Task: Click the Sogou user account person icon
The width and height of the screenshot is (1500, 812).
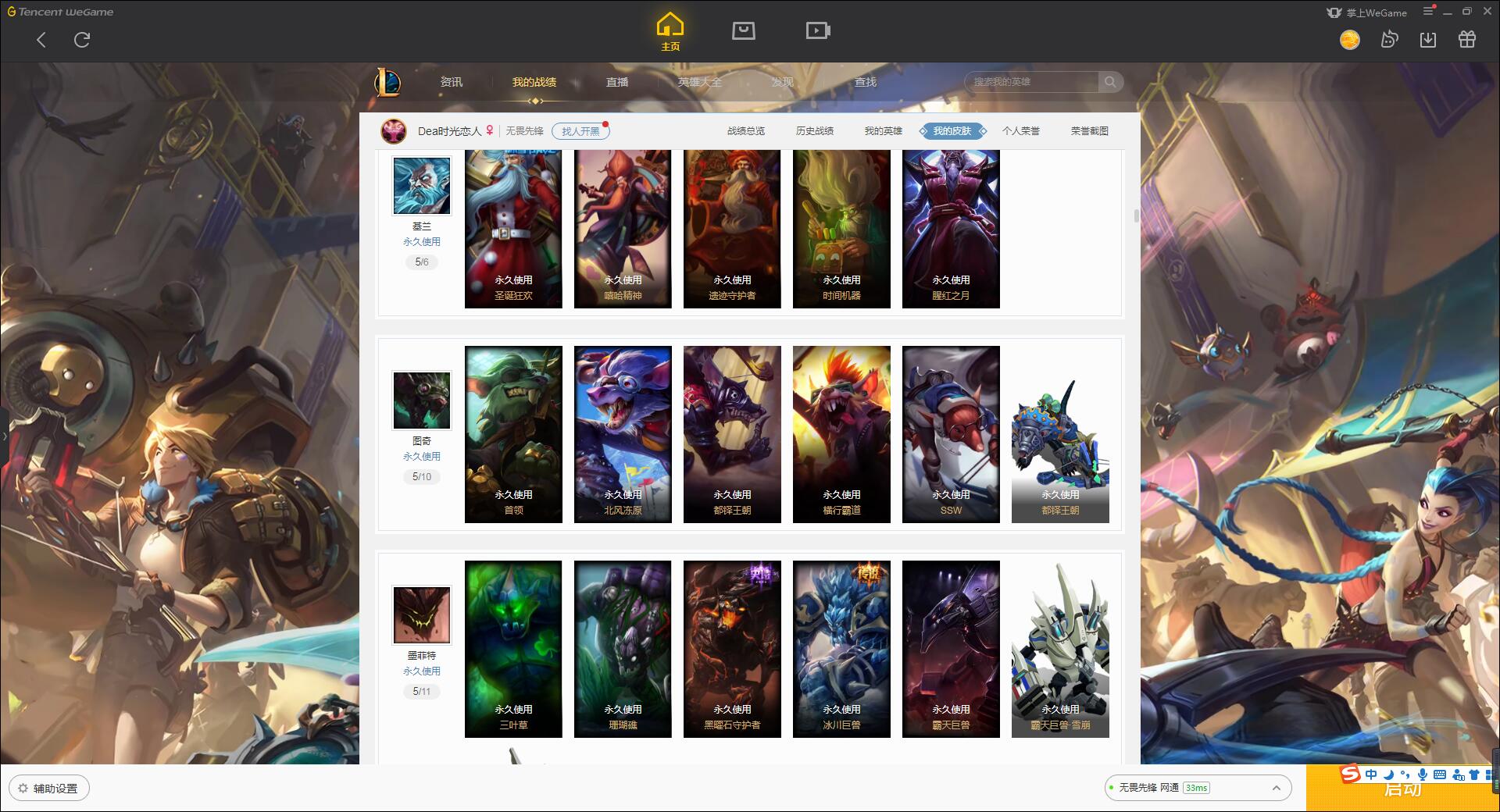Action: [x=1458, y=775]
